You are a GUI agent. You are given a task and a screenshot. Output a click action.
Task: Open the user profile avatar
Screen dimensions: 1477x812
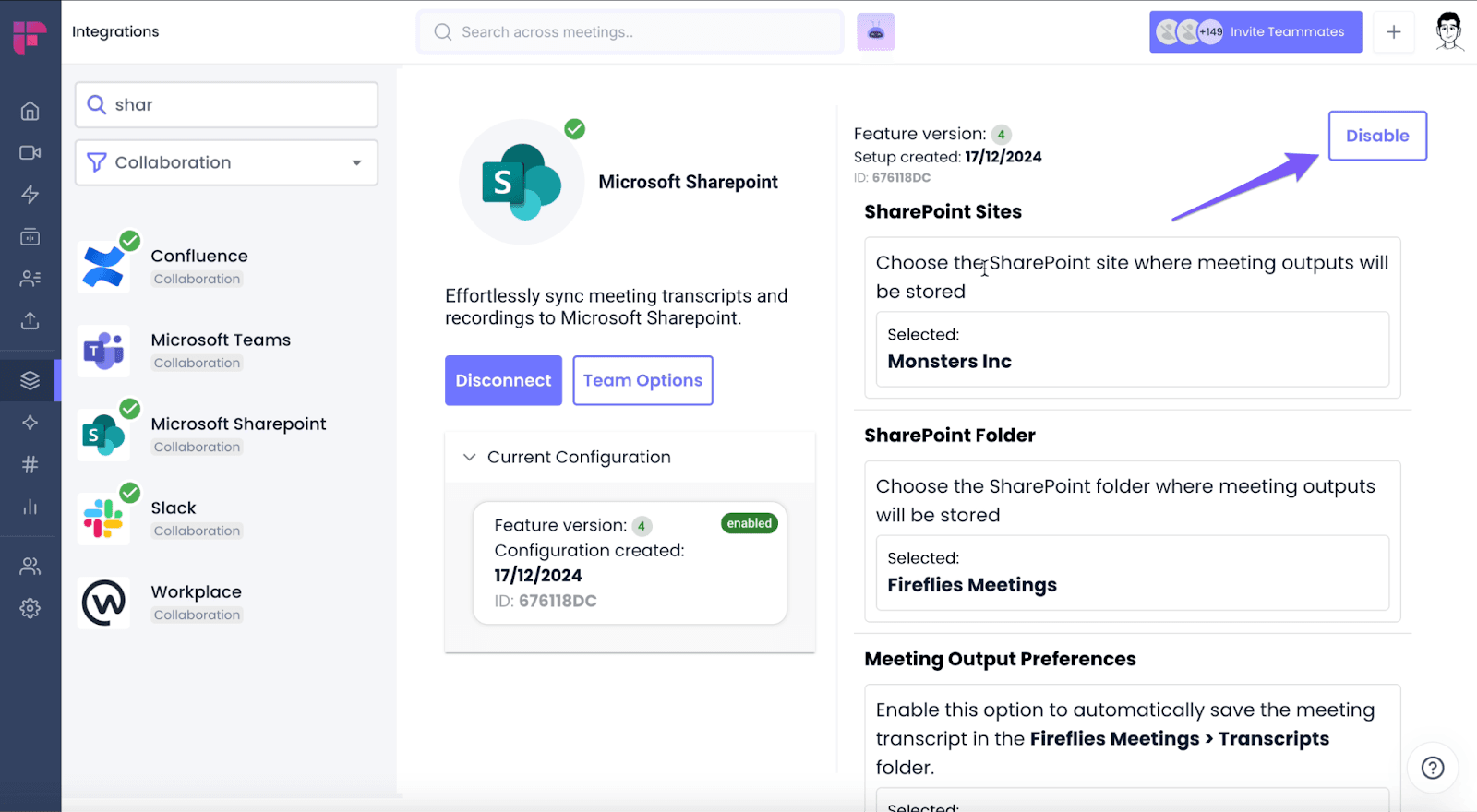(x=1449, y=31)
